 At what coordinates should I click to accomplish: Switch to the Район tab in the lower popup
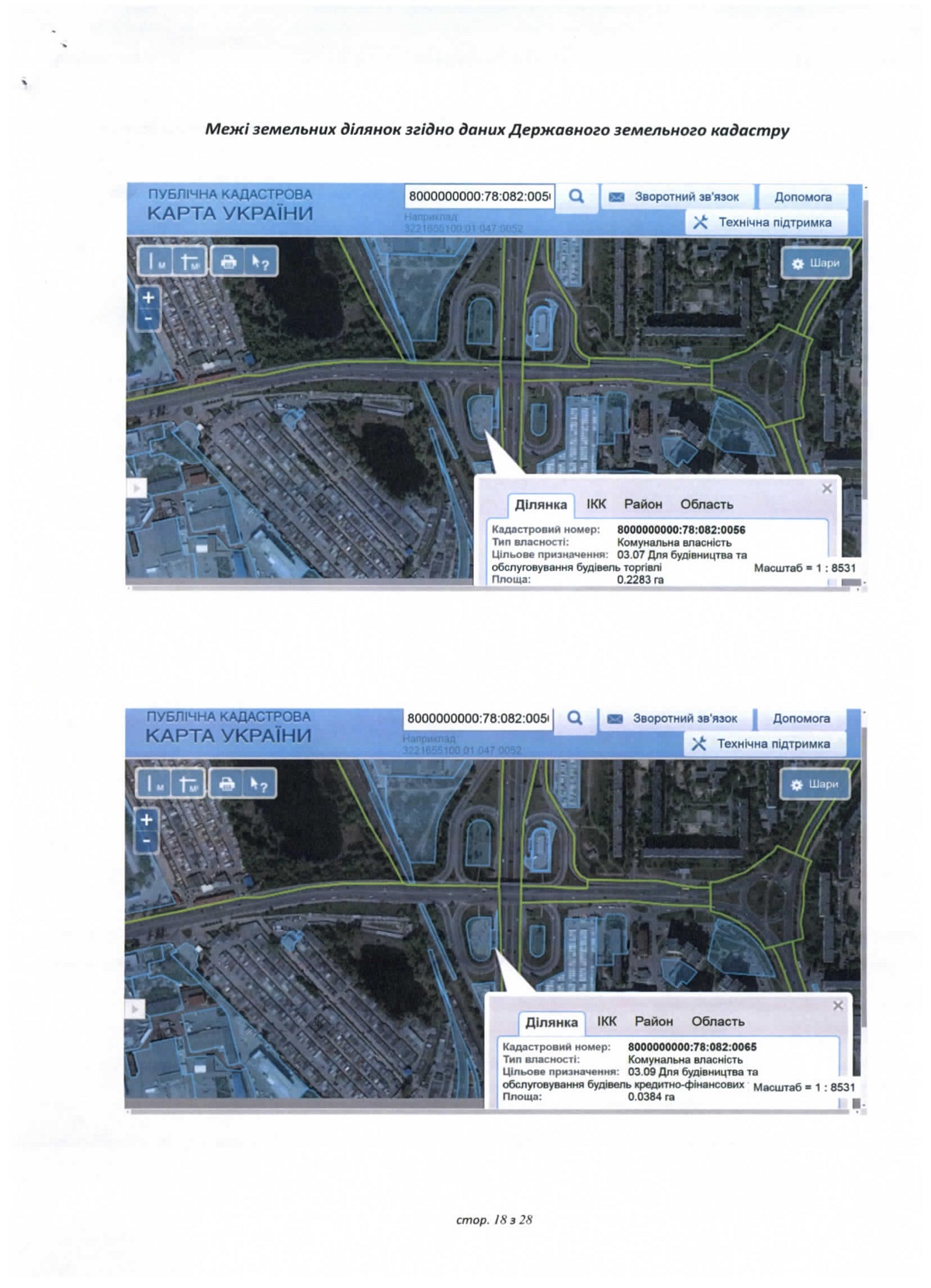(653, 1021)
